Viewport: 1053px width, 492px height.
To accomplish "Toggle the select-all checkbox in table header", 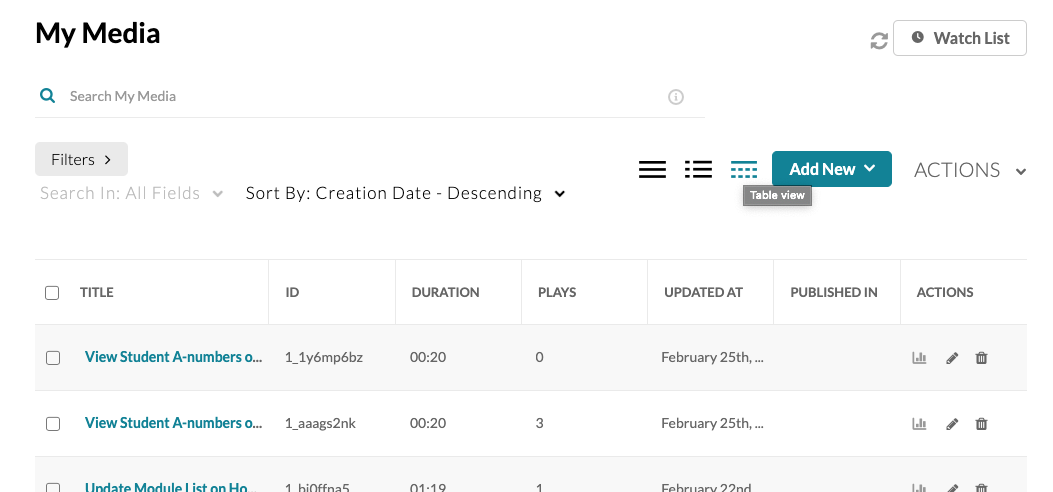I will click(52, 293).
